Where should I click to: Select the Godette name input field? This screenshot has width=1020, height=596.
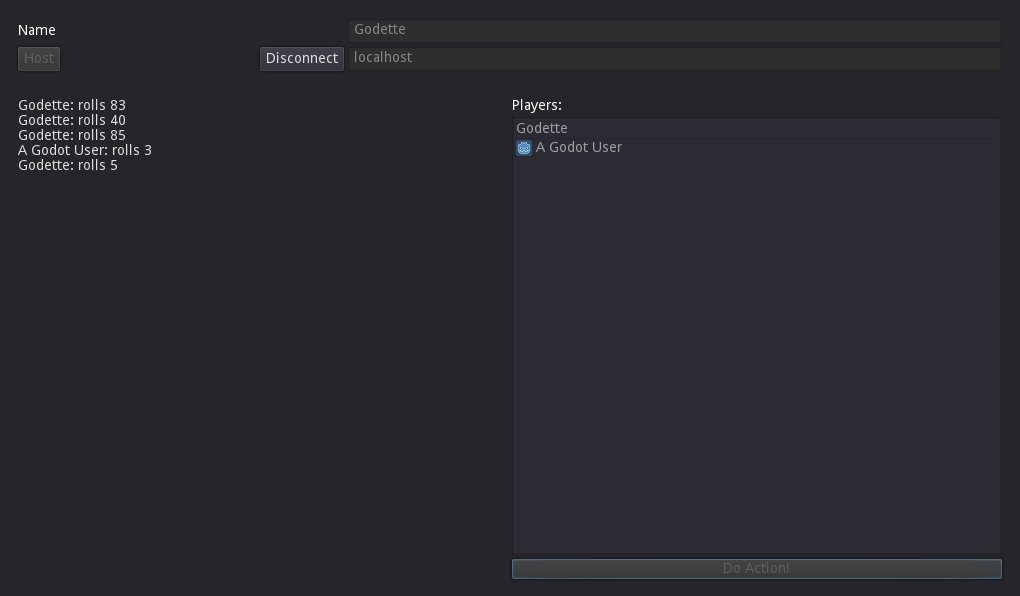(674, 29)
